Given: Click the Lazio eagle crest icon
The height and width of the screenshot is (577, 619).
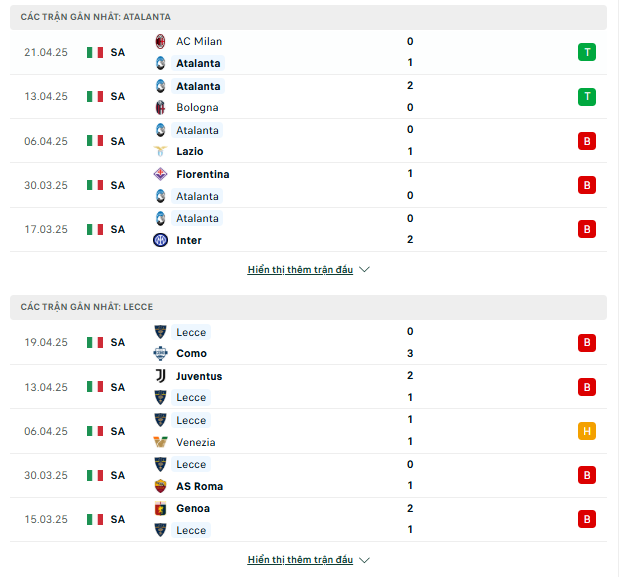Looking at the screenshot, I should 160,151.
